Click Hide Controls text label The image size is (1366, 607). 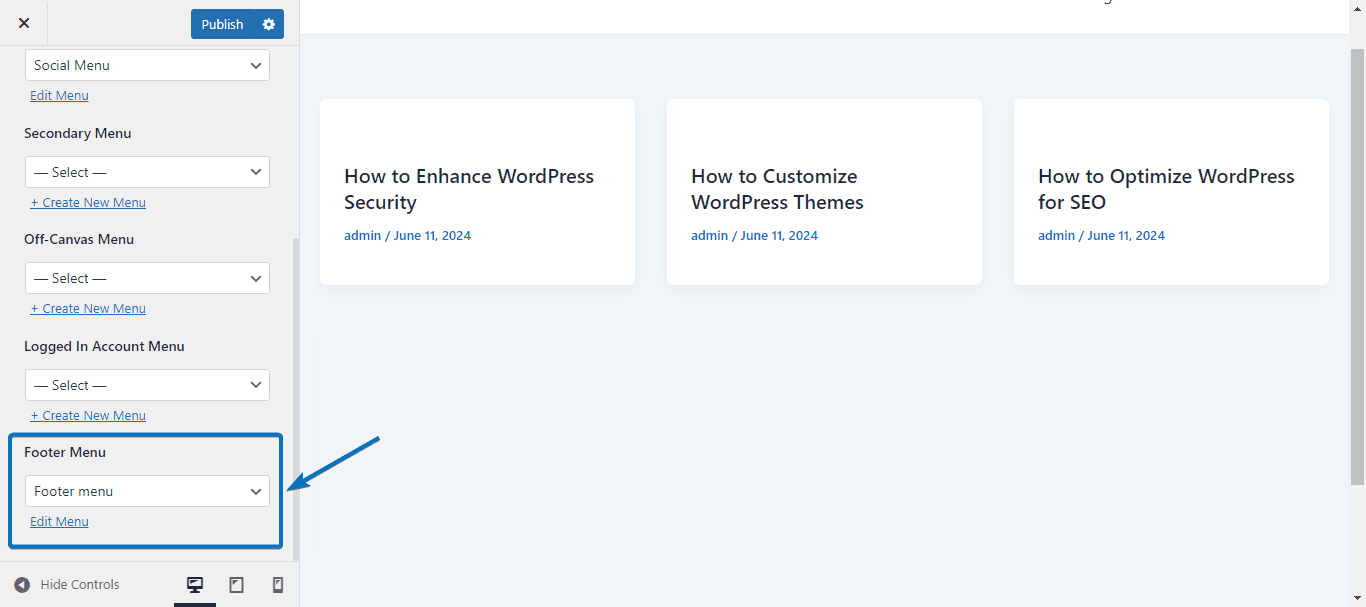pyautogui.click(x=80, y=585)
